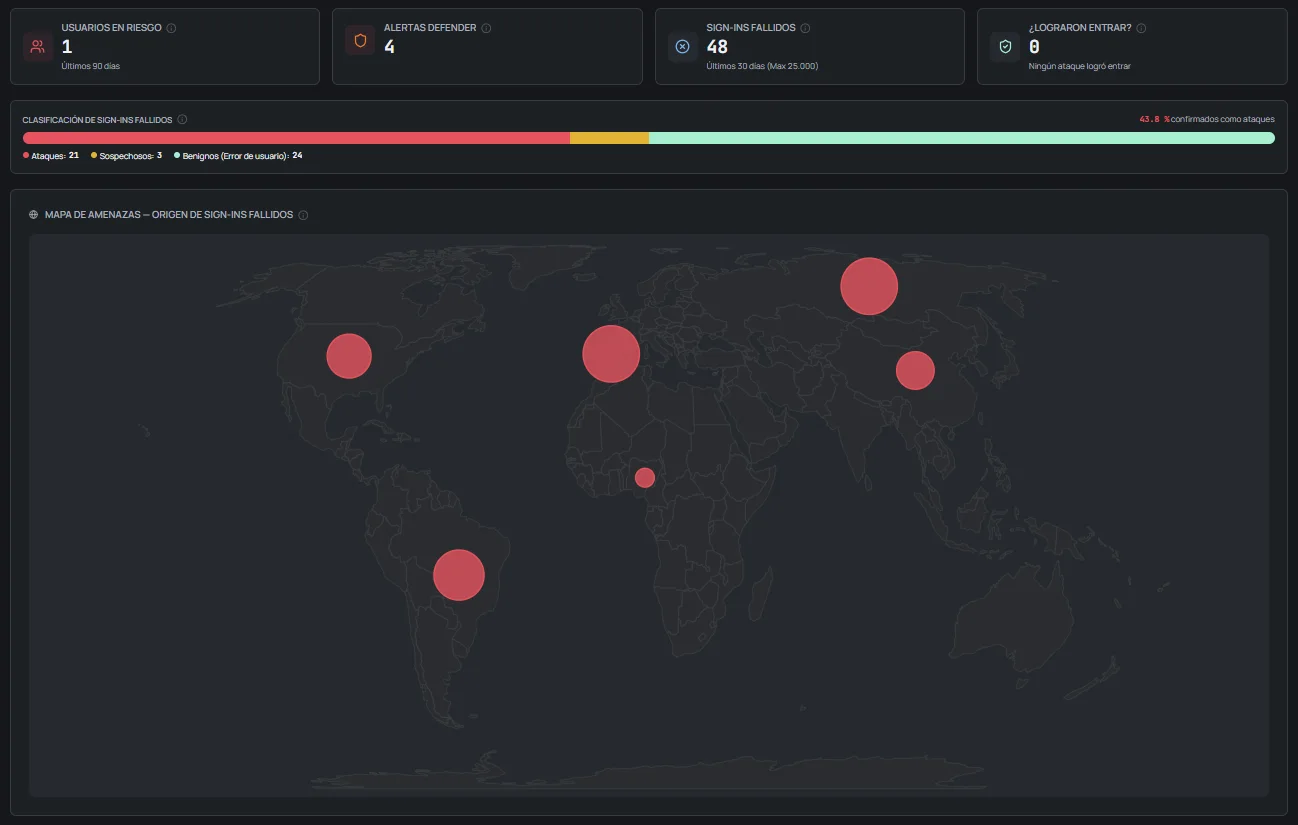Click the "Últimos 90 días" caption
Viewport: 1298px width, 825px height.
coord(91,66)
